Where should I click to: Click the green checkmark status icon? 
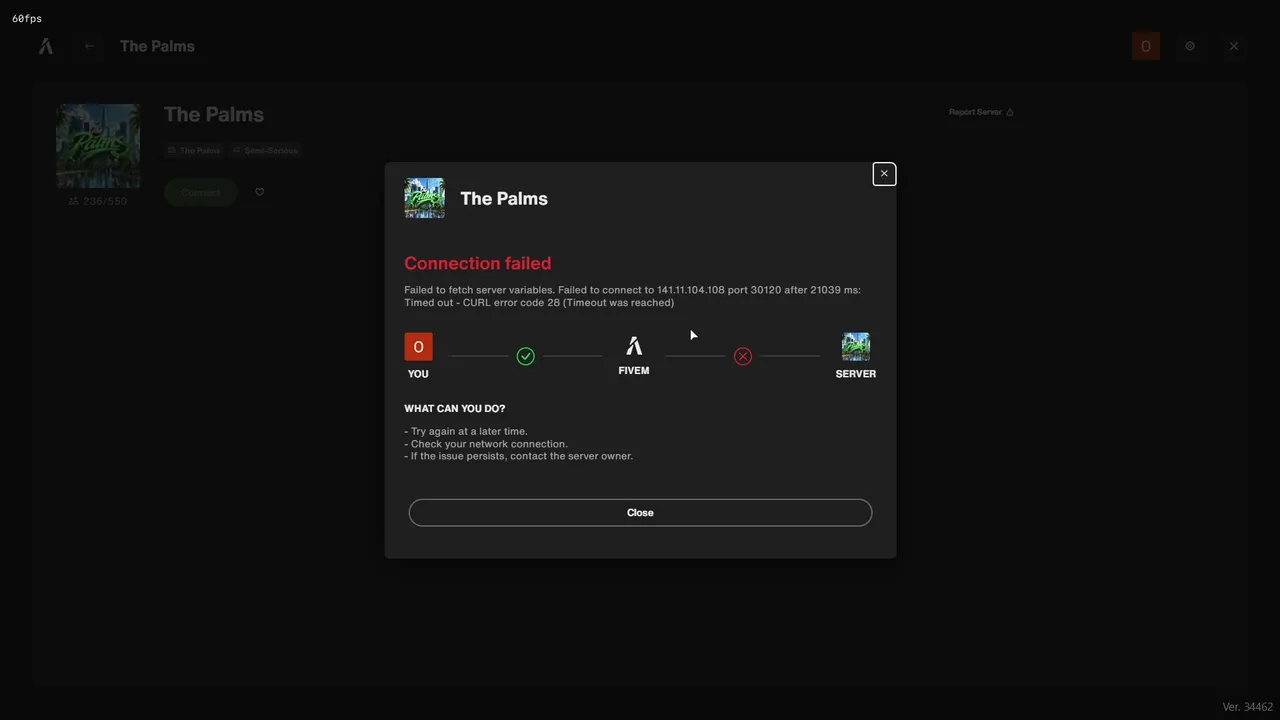tap(525, 356)
